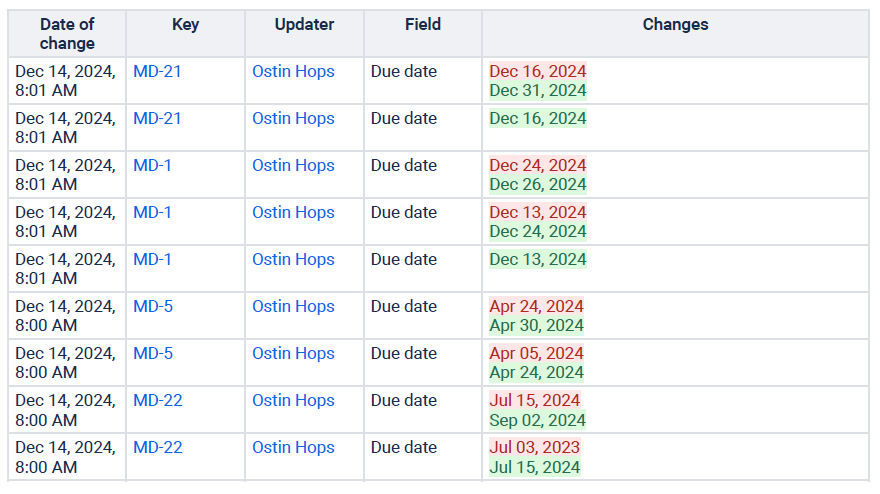Click Ostin Hops in the Dec 26, 2024 row
Viewport: 880px width, 494px height.
293,165
